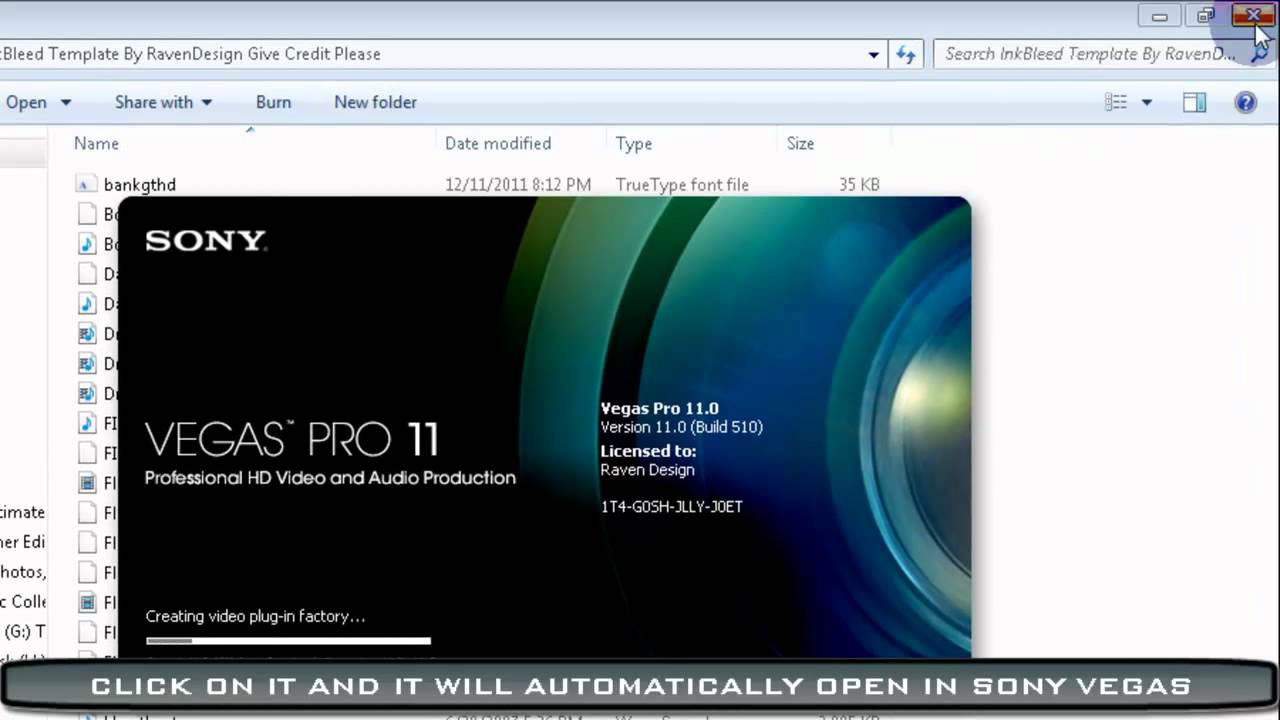Click Version 11.0 (Build 510) text
Viewport: 1280px width, 720px height.
(x=681, y=427)
